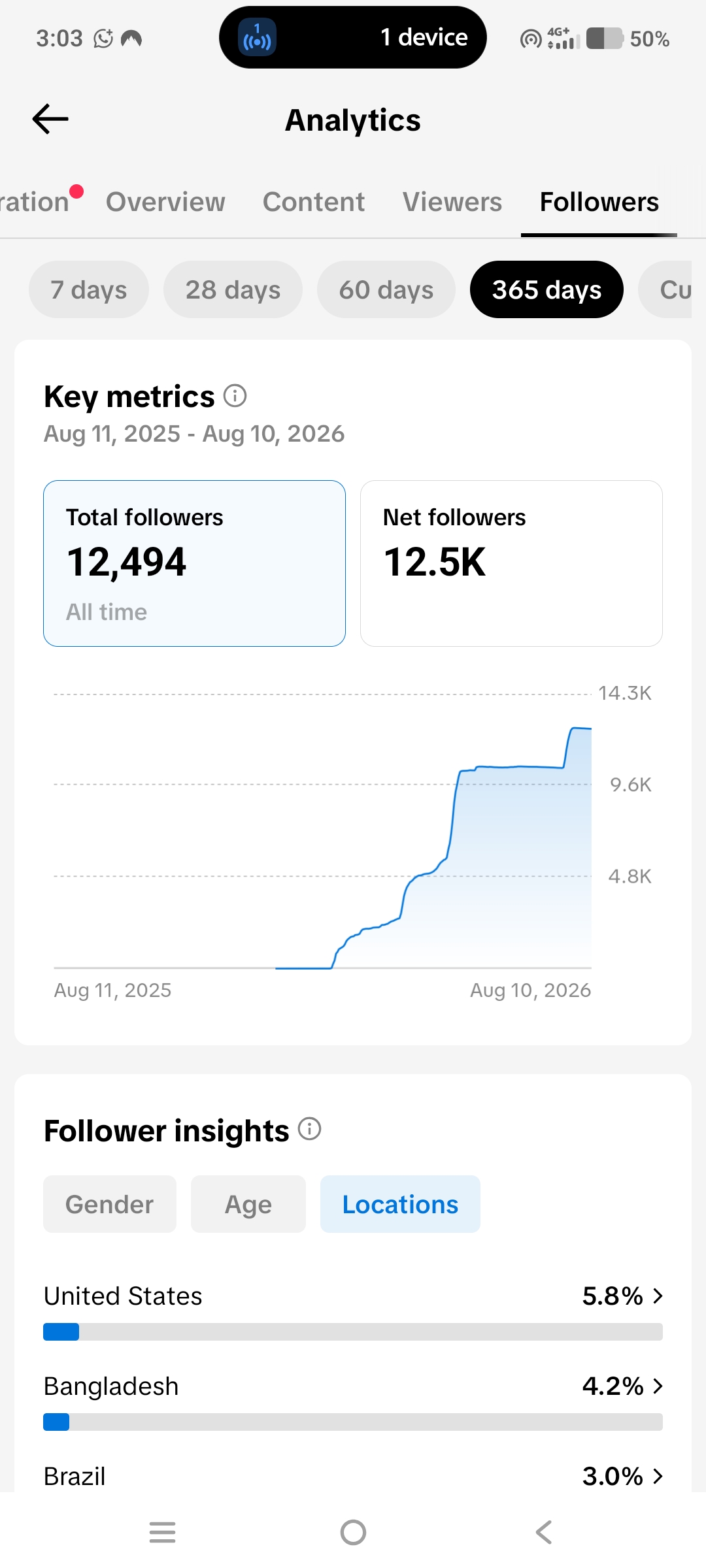This screenshot has height=1568, width=706.
Task: Tap the Android recent apps icon
Action: point(162,1532)
